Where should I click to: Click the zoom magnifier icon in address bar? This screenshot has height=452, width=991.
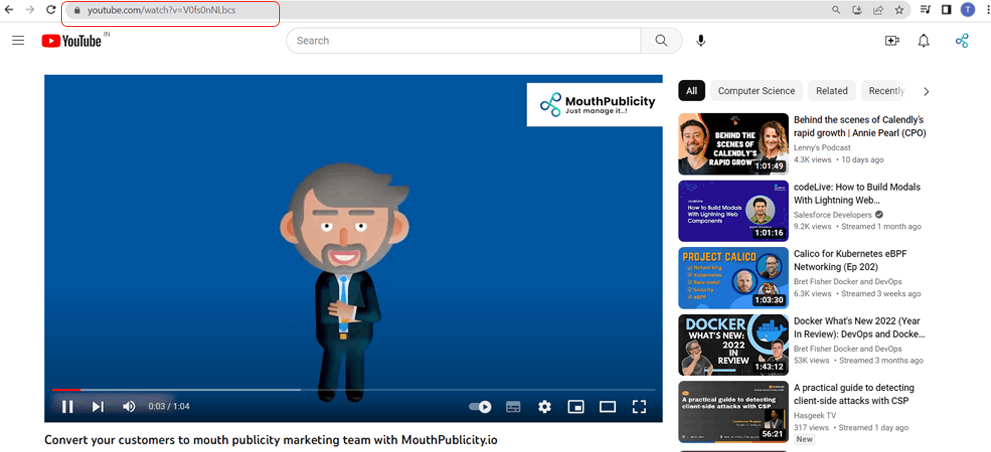pyautogui.click(x=836, y=10)
